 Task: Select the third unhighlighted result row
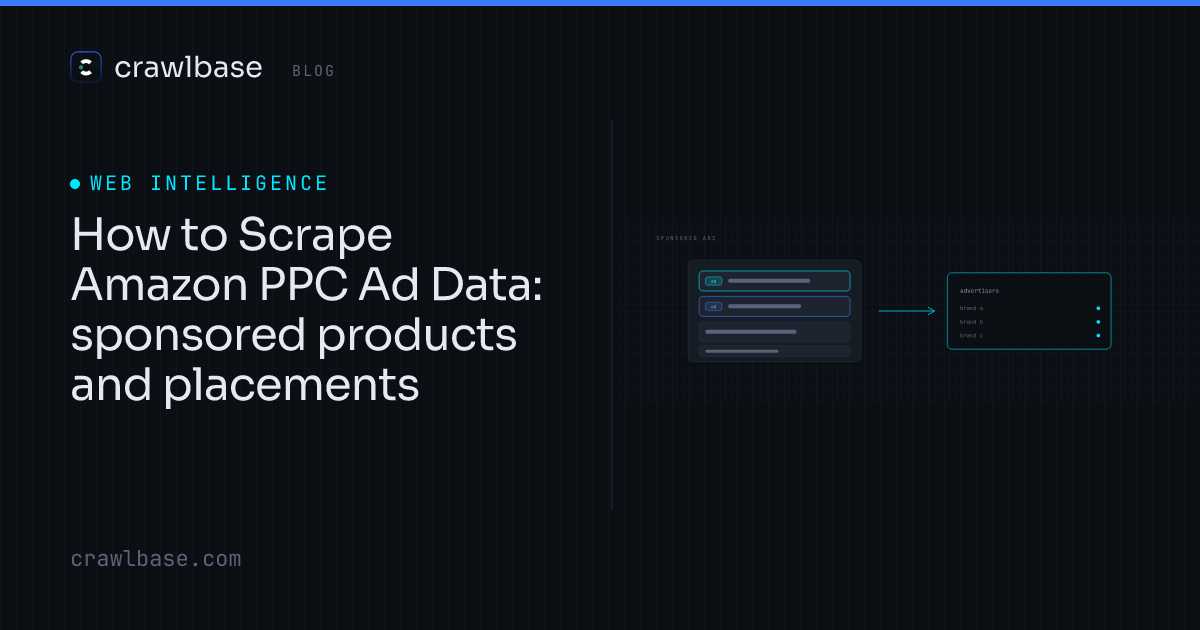point(774,332)
